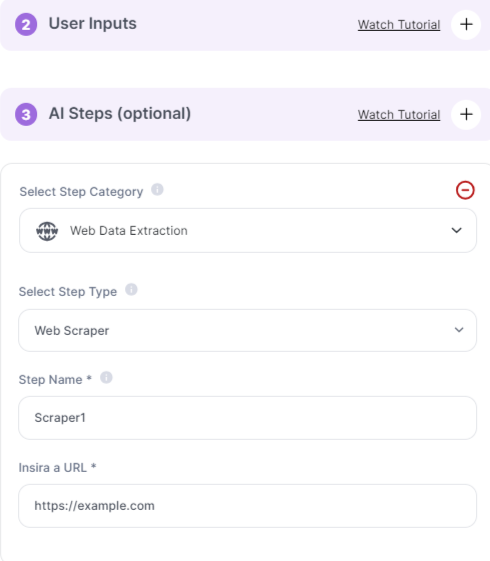The height and width of the screenshot is (561, 490).
Task: Open Watch Tutorial link for User Inputs
Action: 399,25
